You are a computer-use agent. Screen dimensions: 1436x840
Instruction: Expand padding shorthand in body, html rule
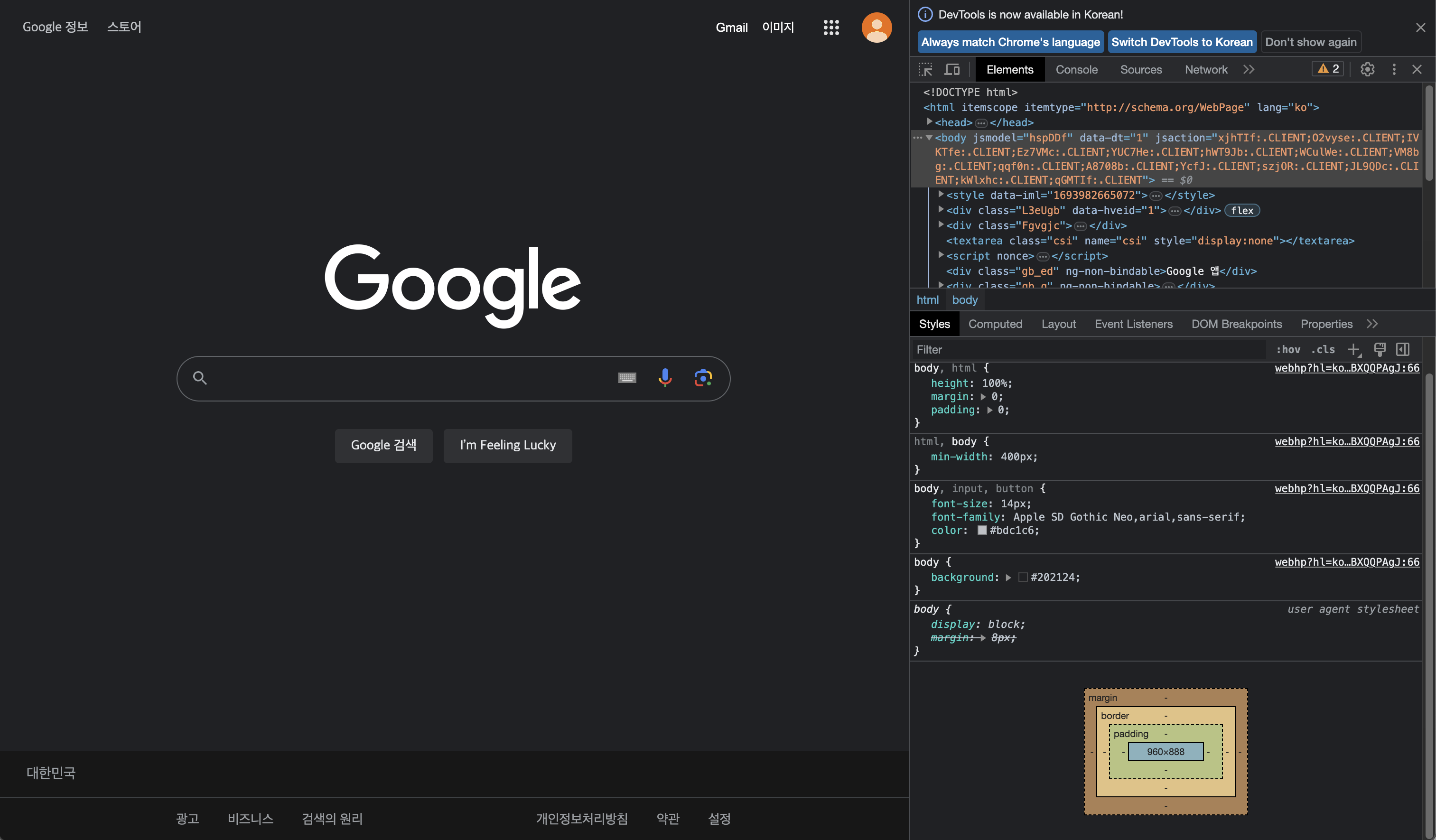(x=989, y=410)
